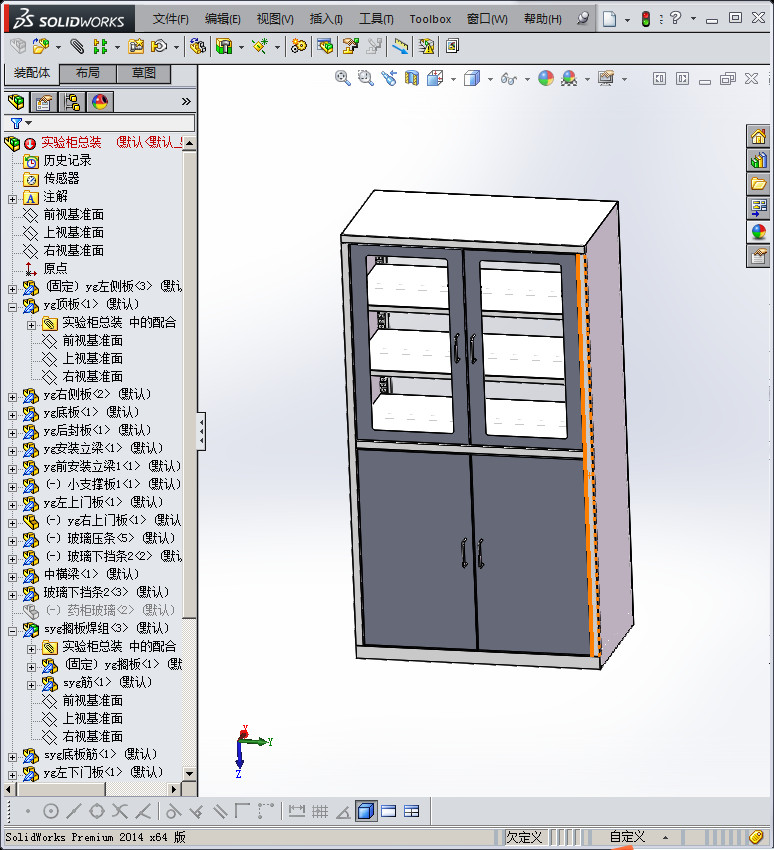The image size is (774, 850).
Task: Click the panel collapse handle on tree edge
Action: [201, 432]
